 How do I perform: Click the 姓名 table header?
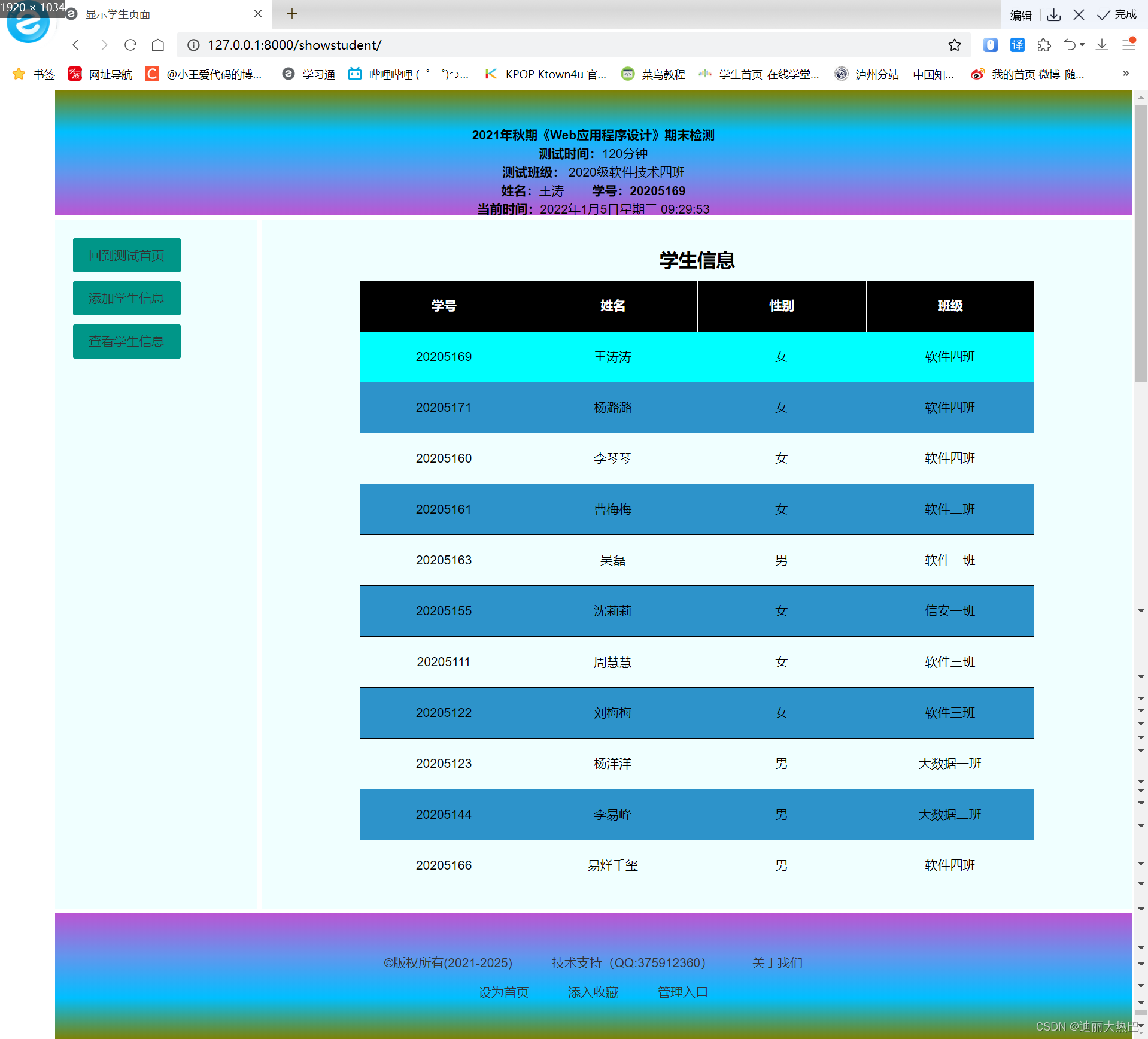click(x=613, y=306)
